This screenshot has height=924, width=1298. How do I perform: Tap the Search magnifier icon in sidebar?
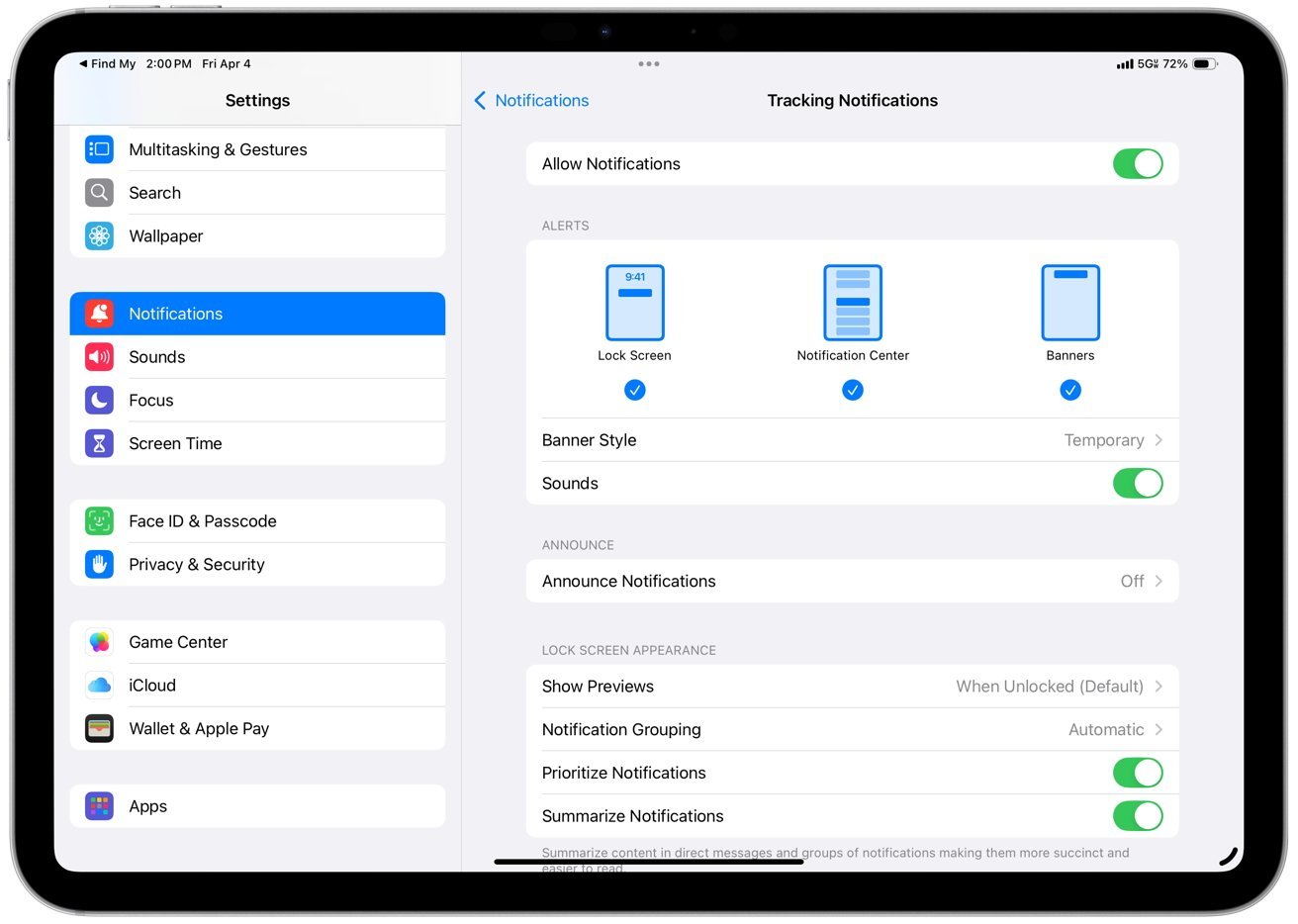point(99,193)
